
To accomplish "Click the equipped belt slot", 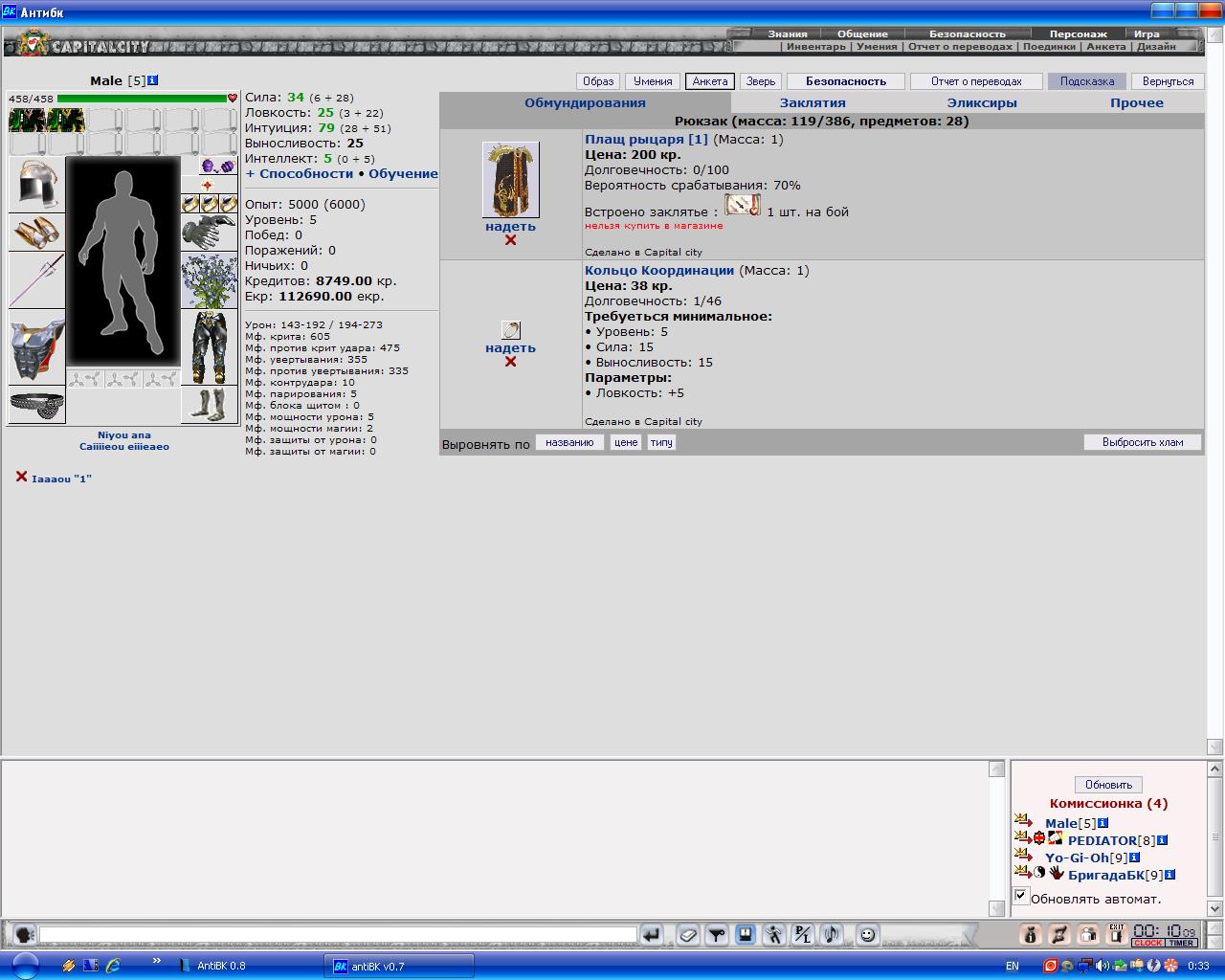I will (36, 405).
